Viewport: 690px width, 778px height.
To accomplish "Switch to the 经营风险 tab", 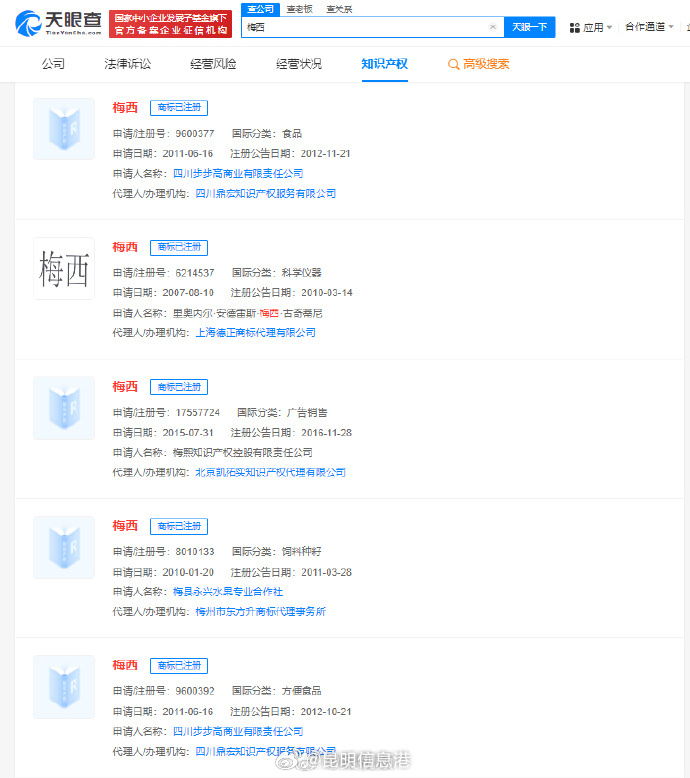I will (x=213, y=64).
